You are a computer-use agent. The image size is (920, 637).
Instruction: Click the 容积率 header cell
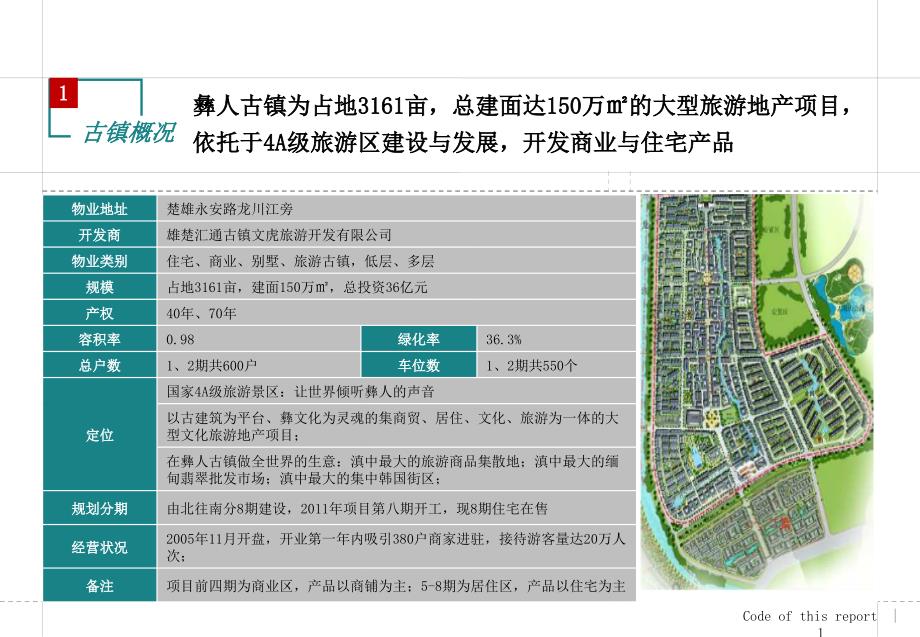tap(99, 339)
